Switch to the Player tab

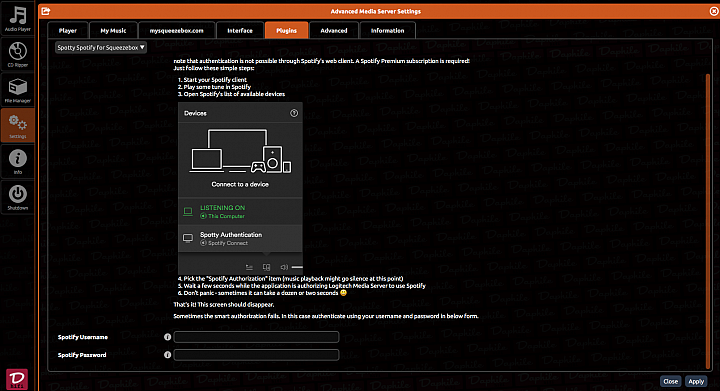click(68, 31)
